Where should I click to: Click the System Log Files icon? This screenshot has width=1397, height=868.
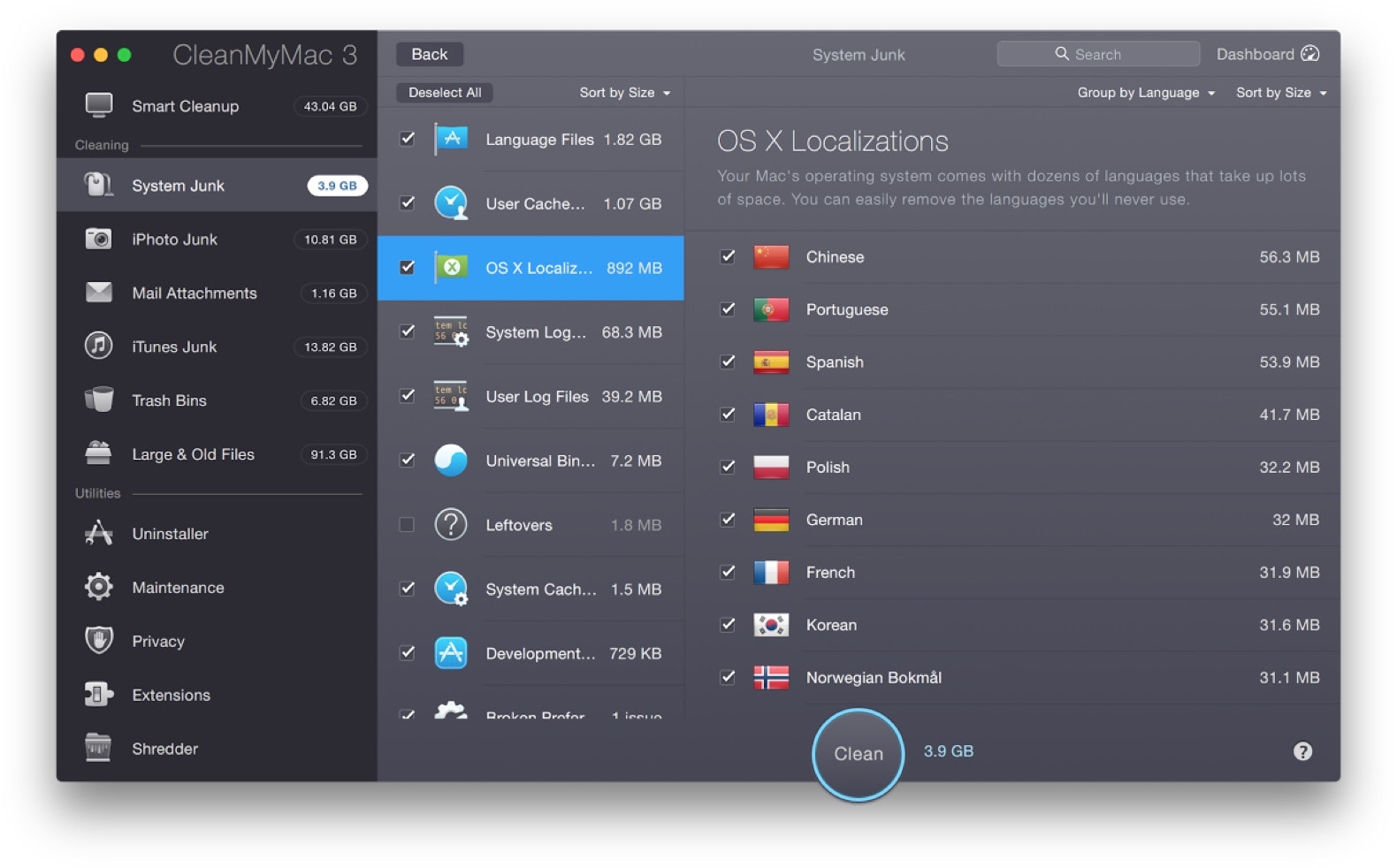click(451, 331)
